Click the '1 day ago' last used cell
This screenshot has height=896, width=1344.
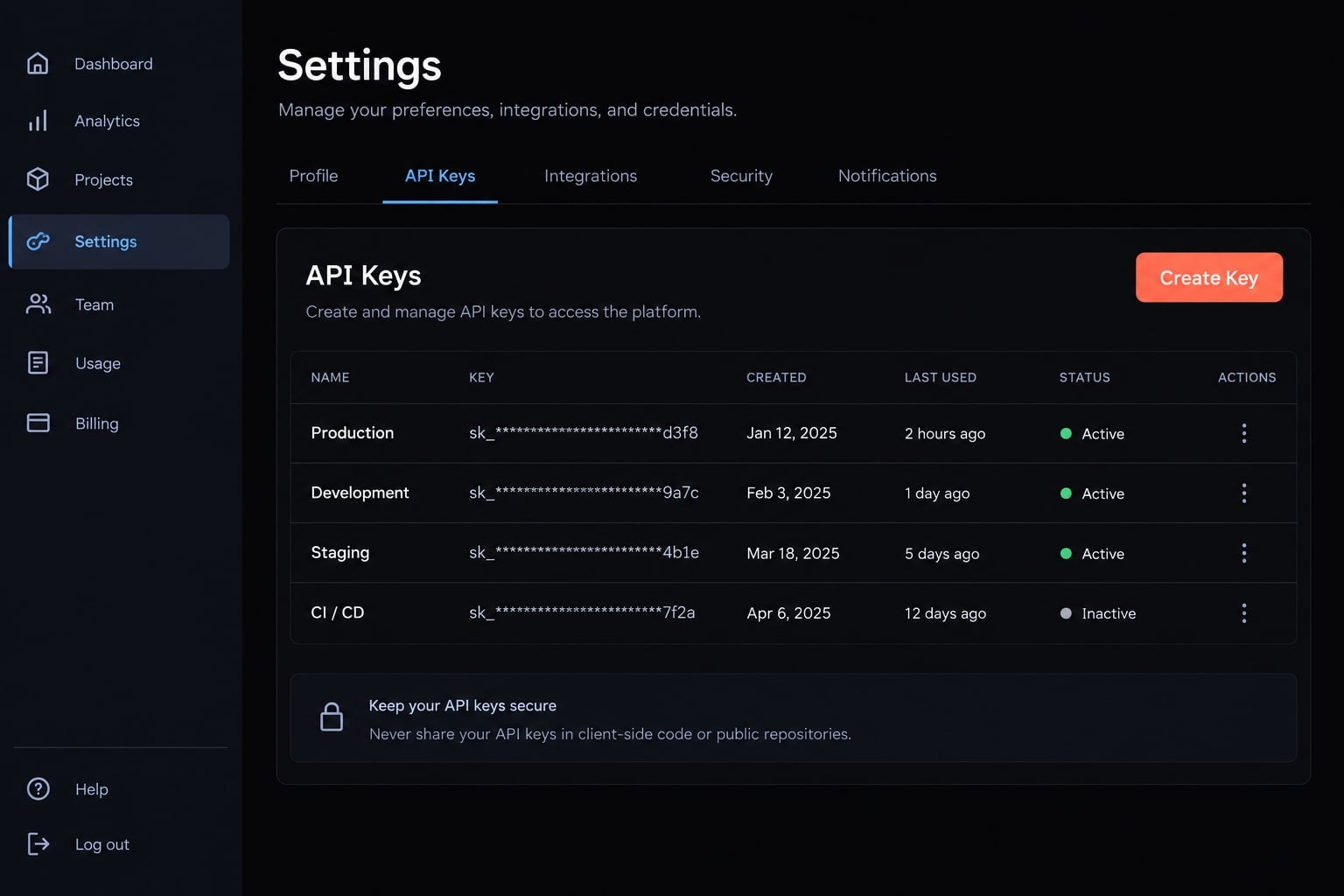[x=937, y=493]
